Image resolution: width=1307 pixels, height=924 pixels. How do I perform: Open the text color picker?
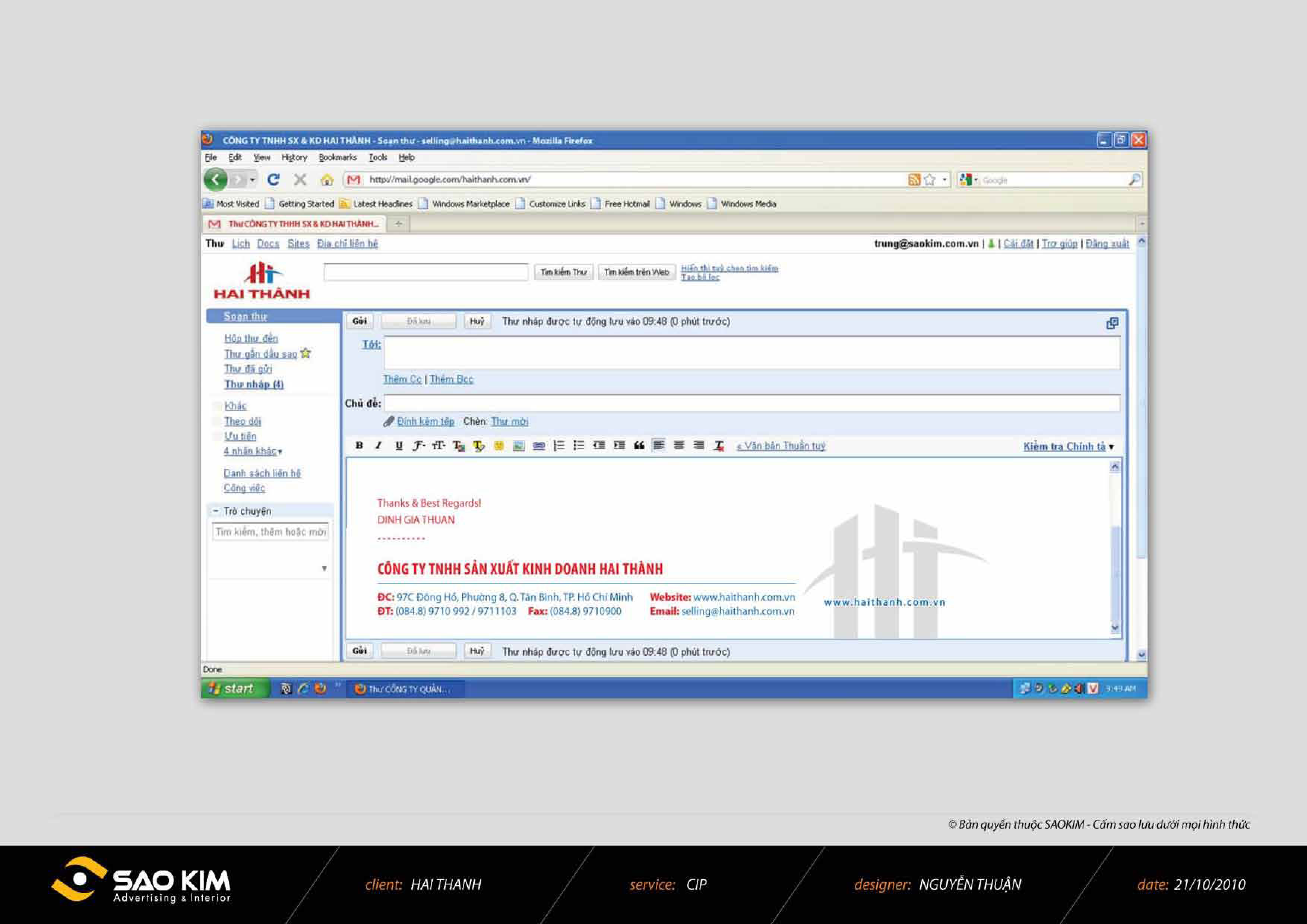click(x=459, y=446)
